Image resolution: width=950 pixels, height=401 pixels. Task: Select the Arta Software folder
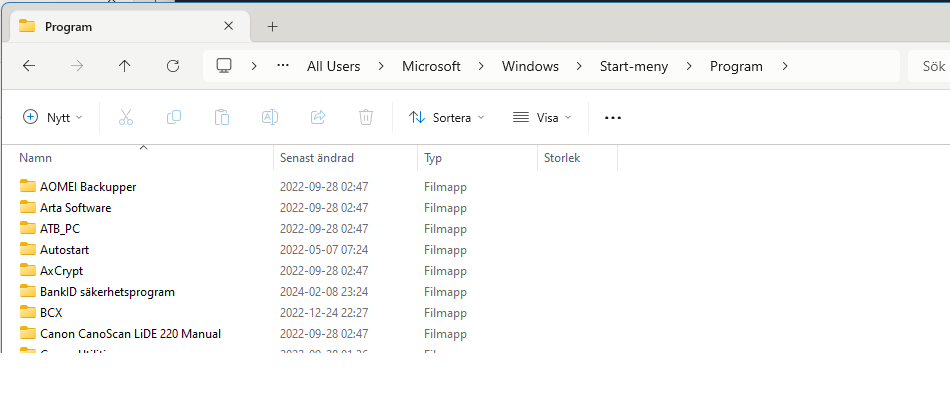tap(76, 208)
